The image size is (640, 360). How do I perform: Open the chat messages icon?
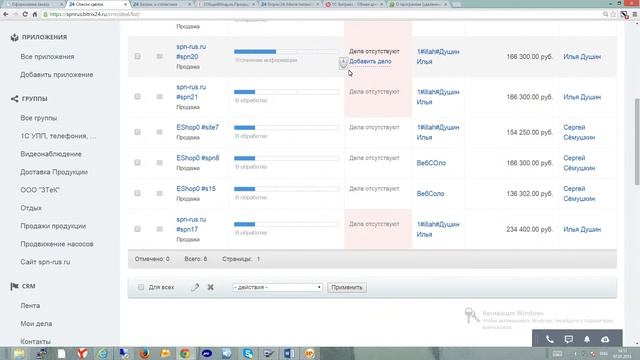(569, 339)
